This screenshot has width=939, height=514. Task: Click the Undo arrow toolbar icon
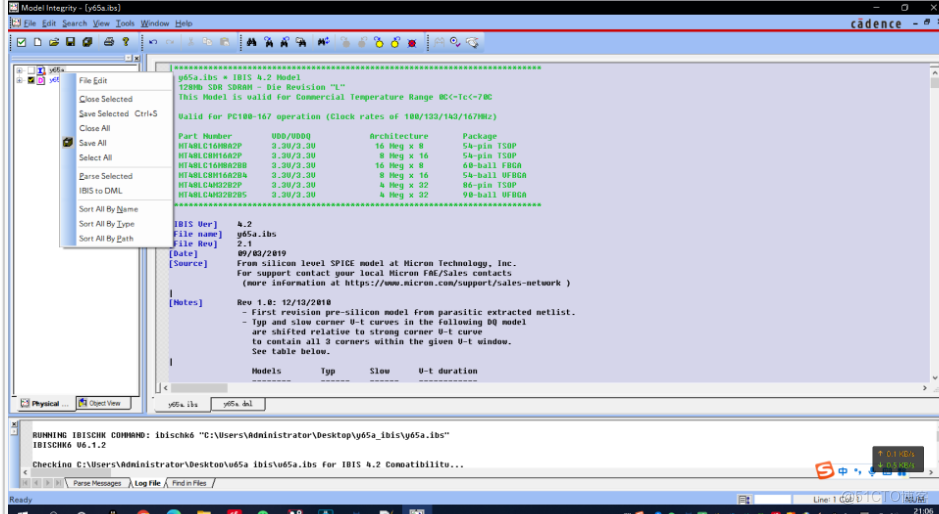pos(153,42)
